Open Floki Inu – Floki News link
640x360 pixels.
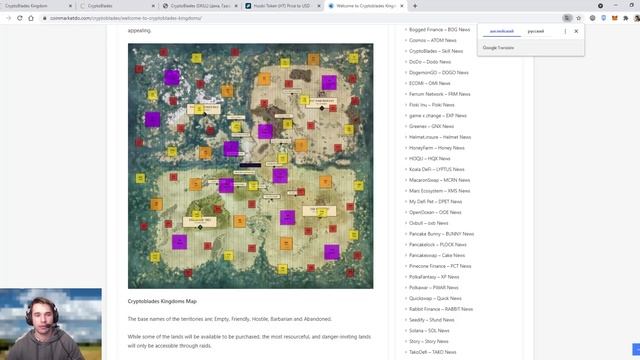pos(431,105)
